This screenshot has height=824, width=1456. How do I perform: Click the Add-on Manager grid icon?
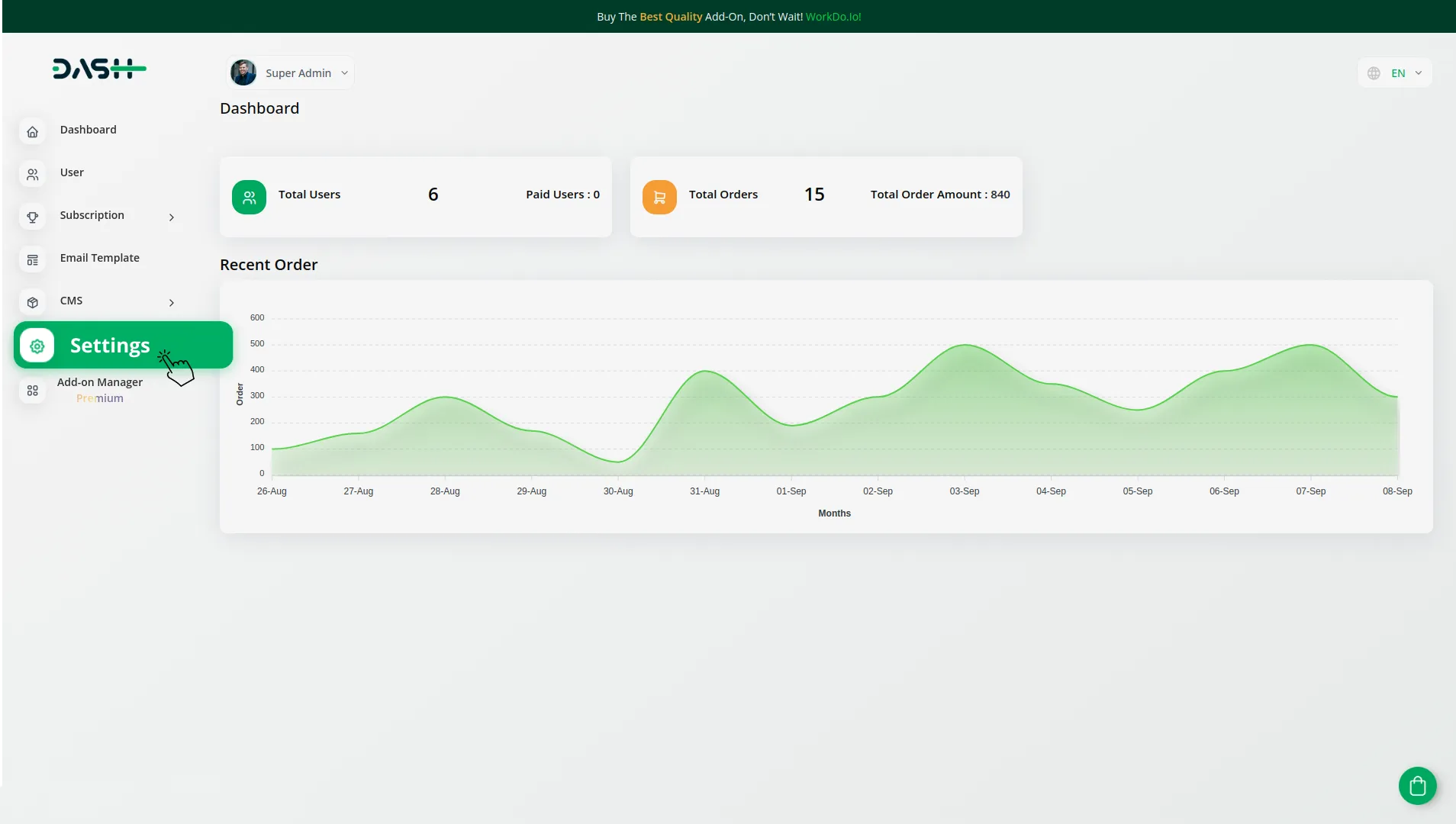[x=32, y=391]
